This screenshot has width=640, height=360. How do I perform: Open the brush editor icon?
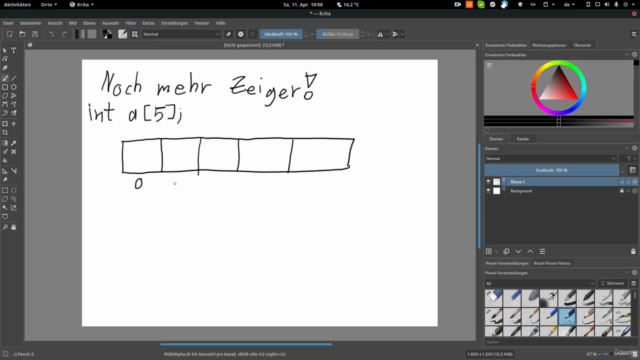(122, 34)
